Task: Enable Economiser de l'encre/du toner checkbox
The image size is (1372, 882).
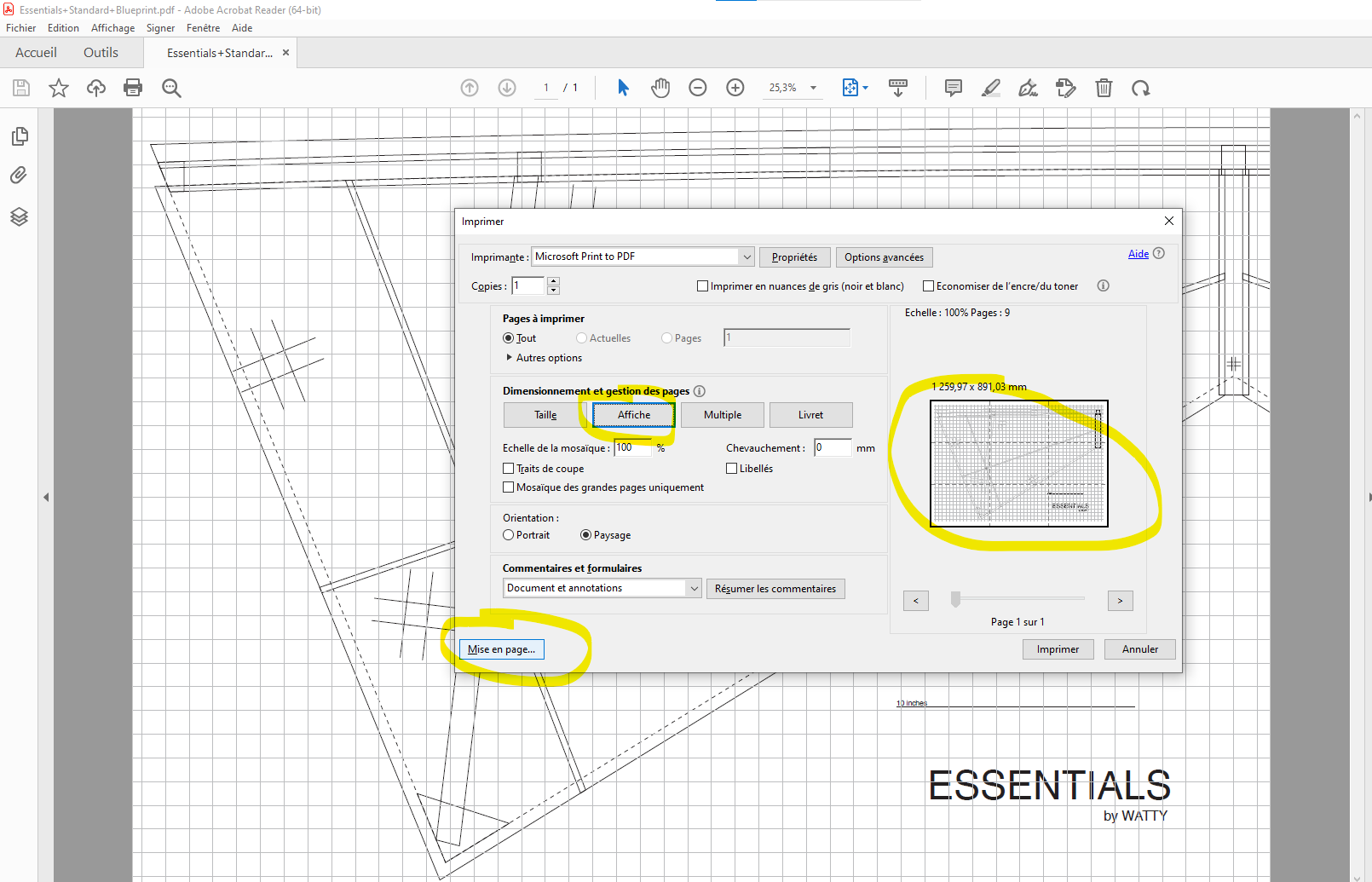Action: pyautogui.click(x=929, y=286)
